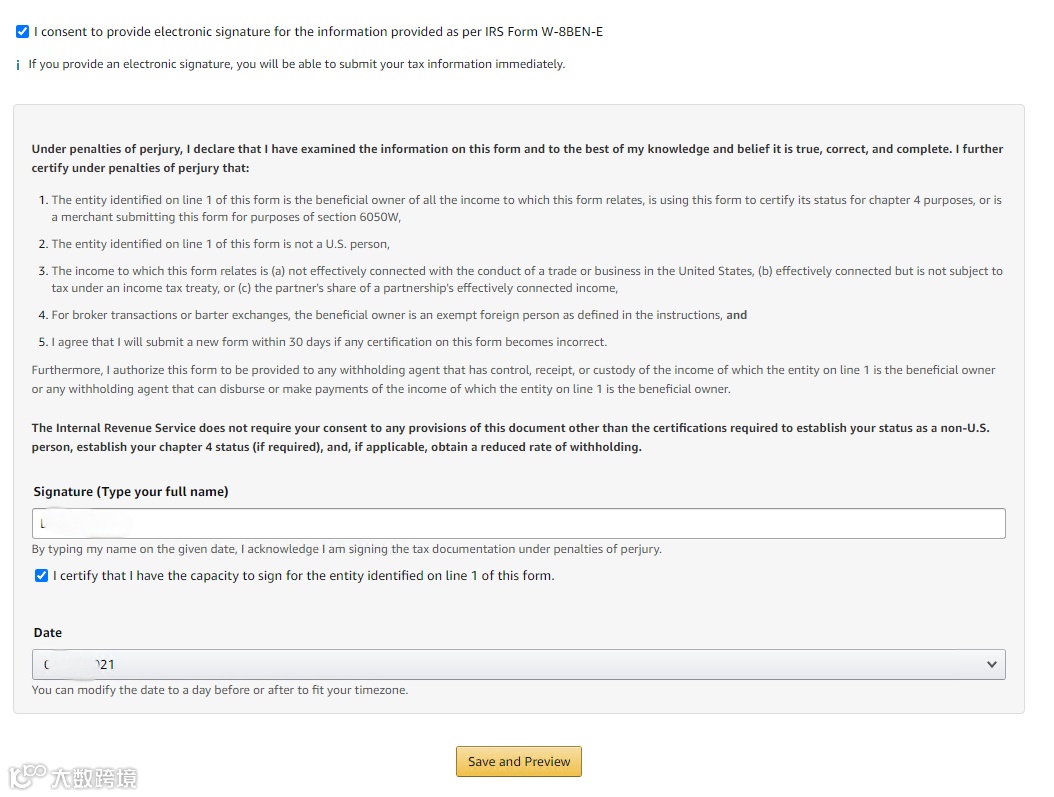Click the 'Furthermore, I authorize this form' paragraph
Viewport: 1054px width, 797px height.
pos(513,380)
